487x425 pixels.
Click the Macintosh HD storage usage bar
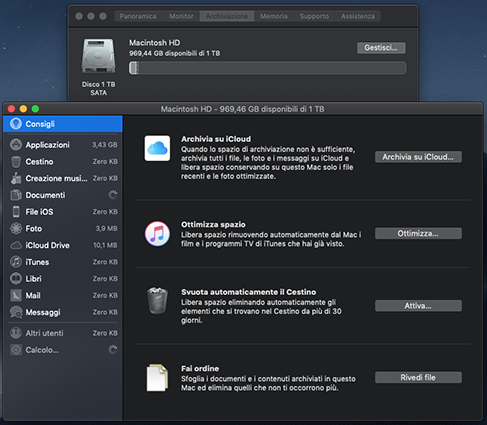point(267,68)
